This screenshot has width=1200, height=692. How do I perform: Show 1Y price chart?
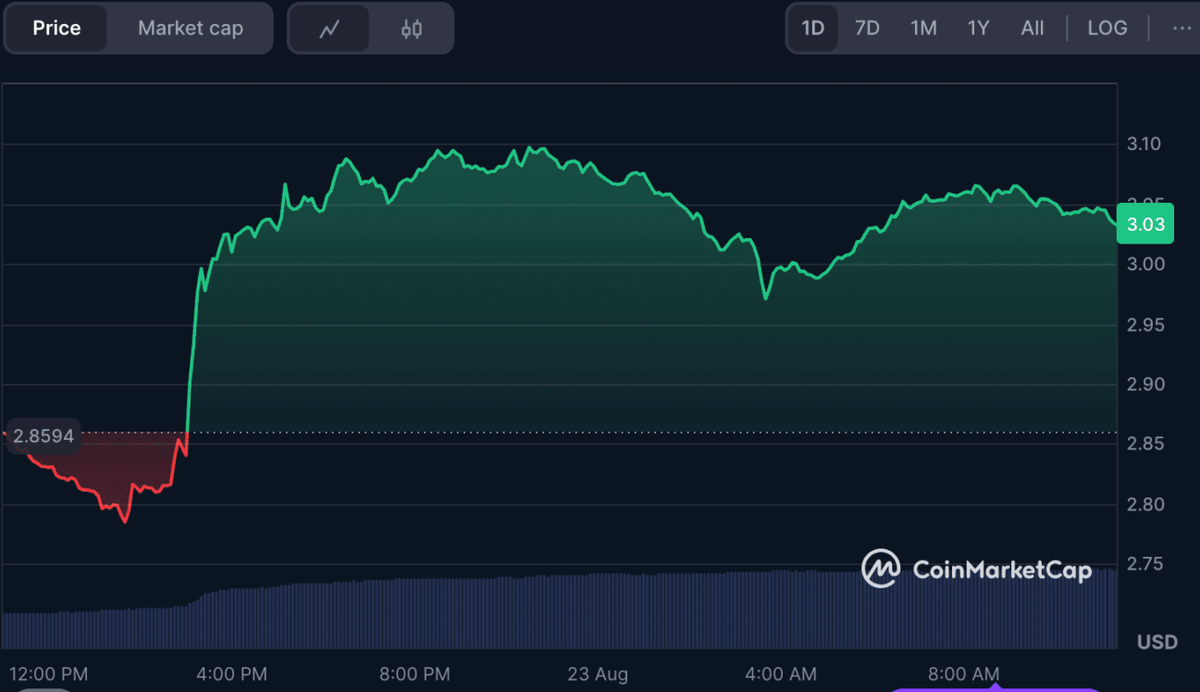click(x=977, y=28)
